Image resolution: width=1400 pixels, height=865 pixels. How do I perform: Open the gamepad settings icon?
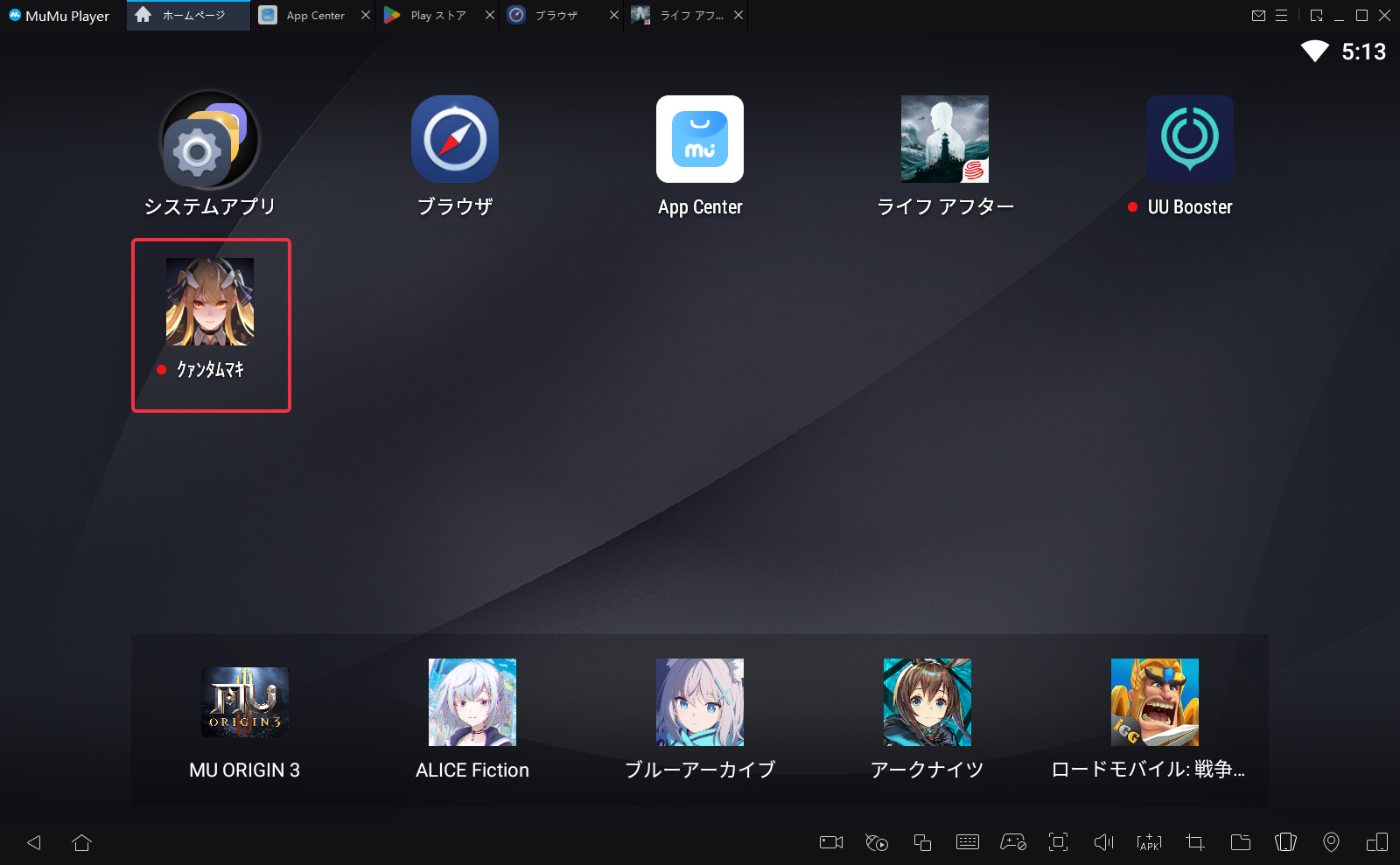coord(1013,842)
